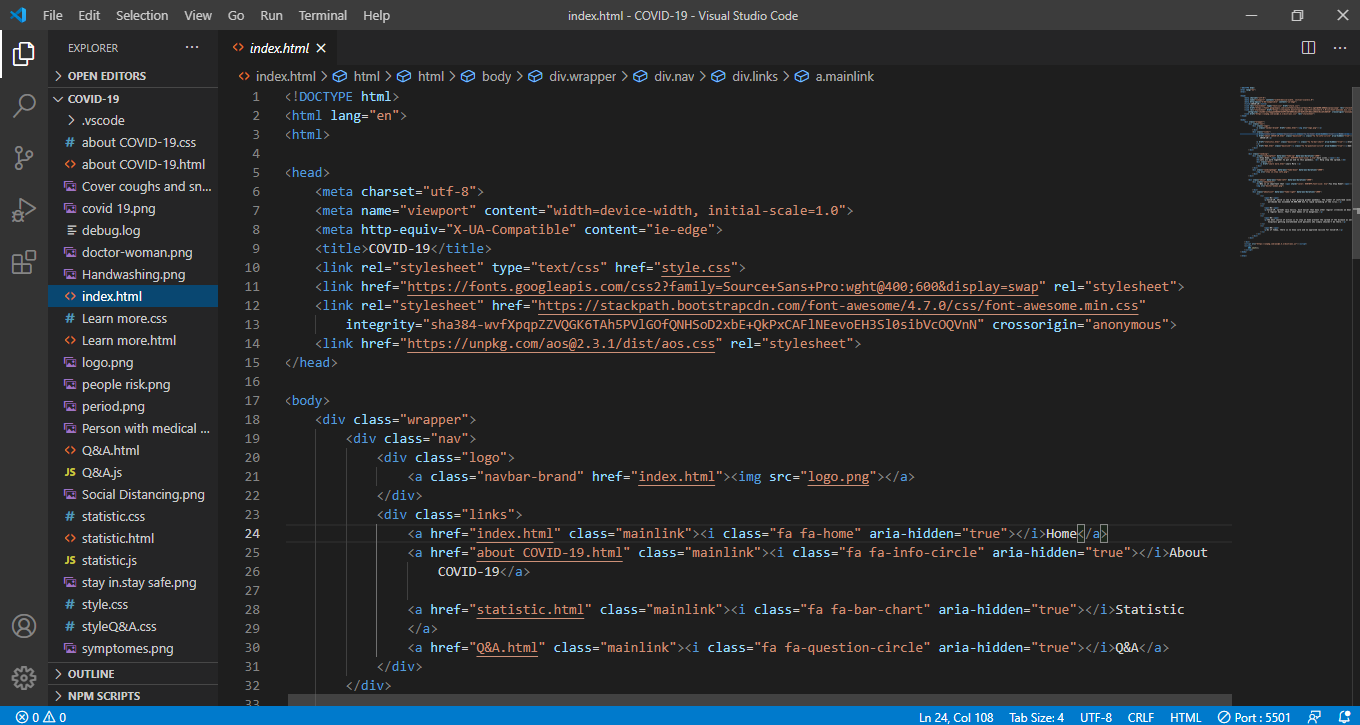Click Tab Size: 4 indentation setting
1360x725 pixels.
[x=1036, y=717]
